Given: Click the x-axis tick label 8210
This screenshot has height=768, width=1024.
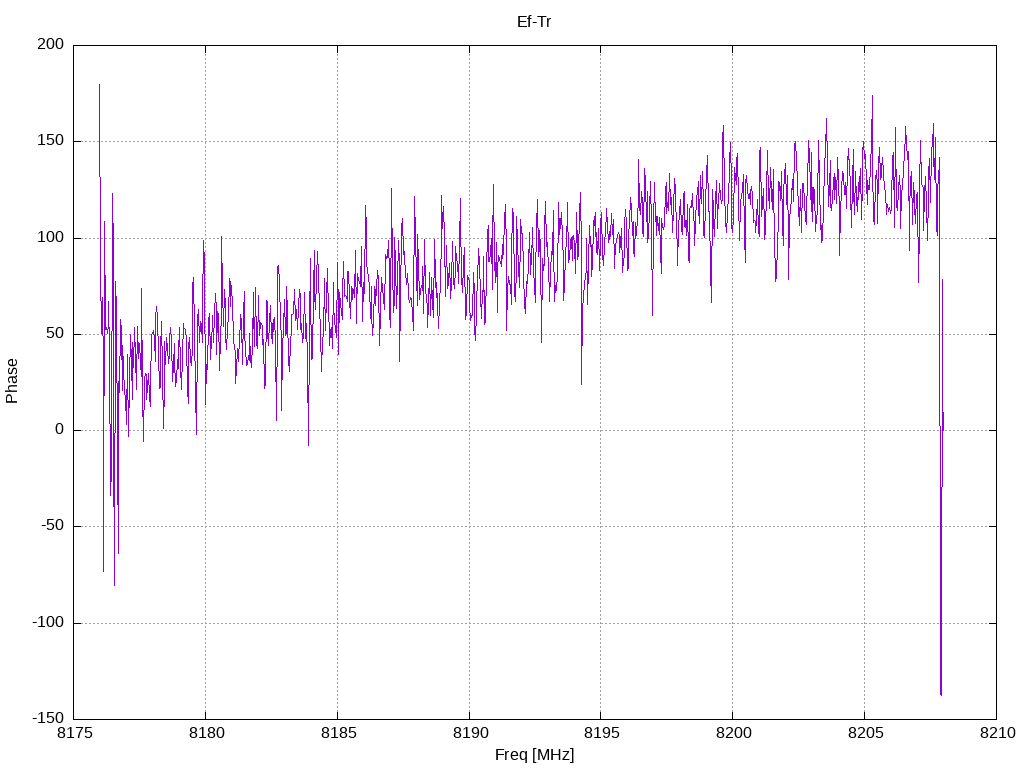Looking at the screenshot, I should 998,733.
